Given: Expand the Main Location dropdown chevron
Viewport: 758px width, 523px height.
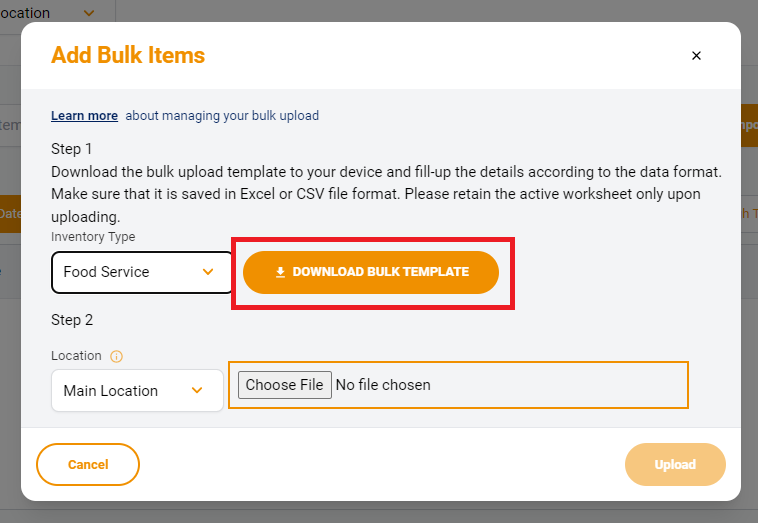Looking at the screenshot, I should (x=197, y=390).
